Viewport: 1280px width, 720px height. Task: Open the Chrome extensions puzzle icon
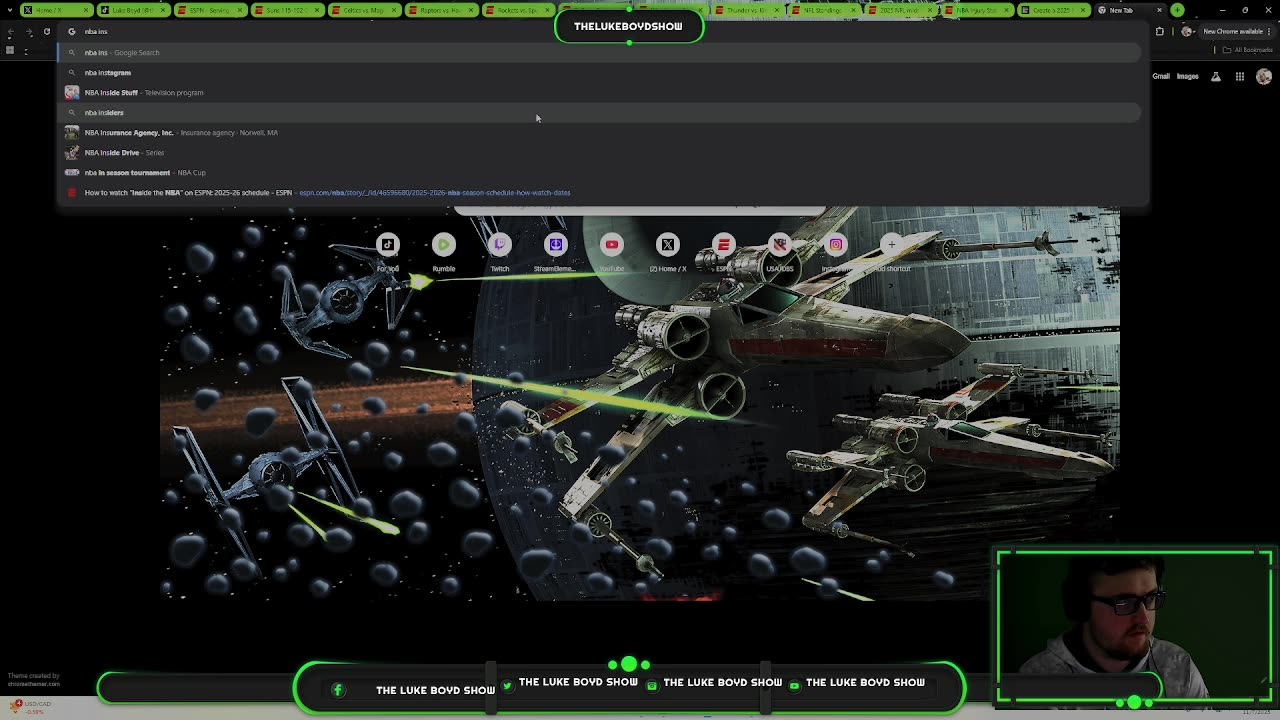(1160, 31)
